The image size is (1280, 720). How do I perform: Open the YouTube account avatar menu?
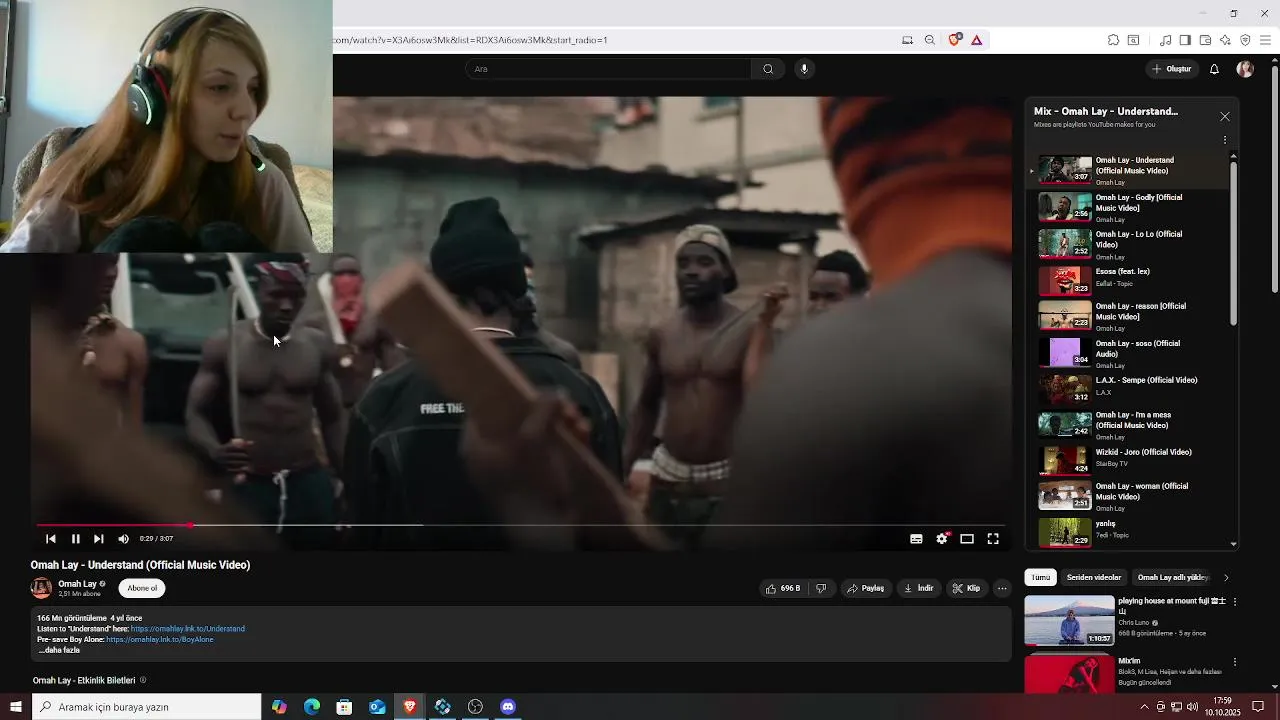pos(1245,69)
